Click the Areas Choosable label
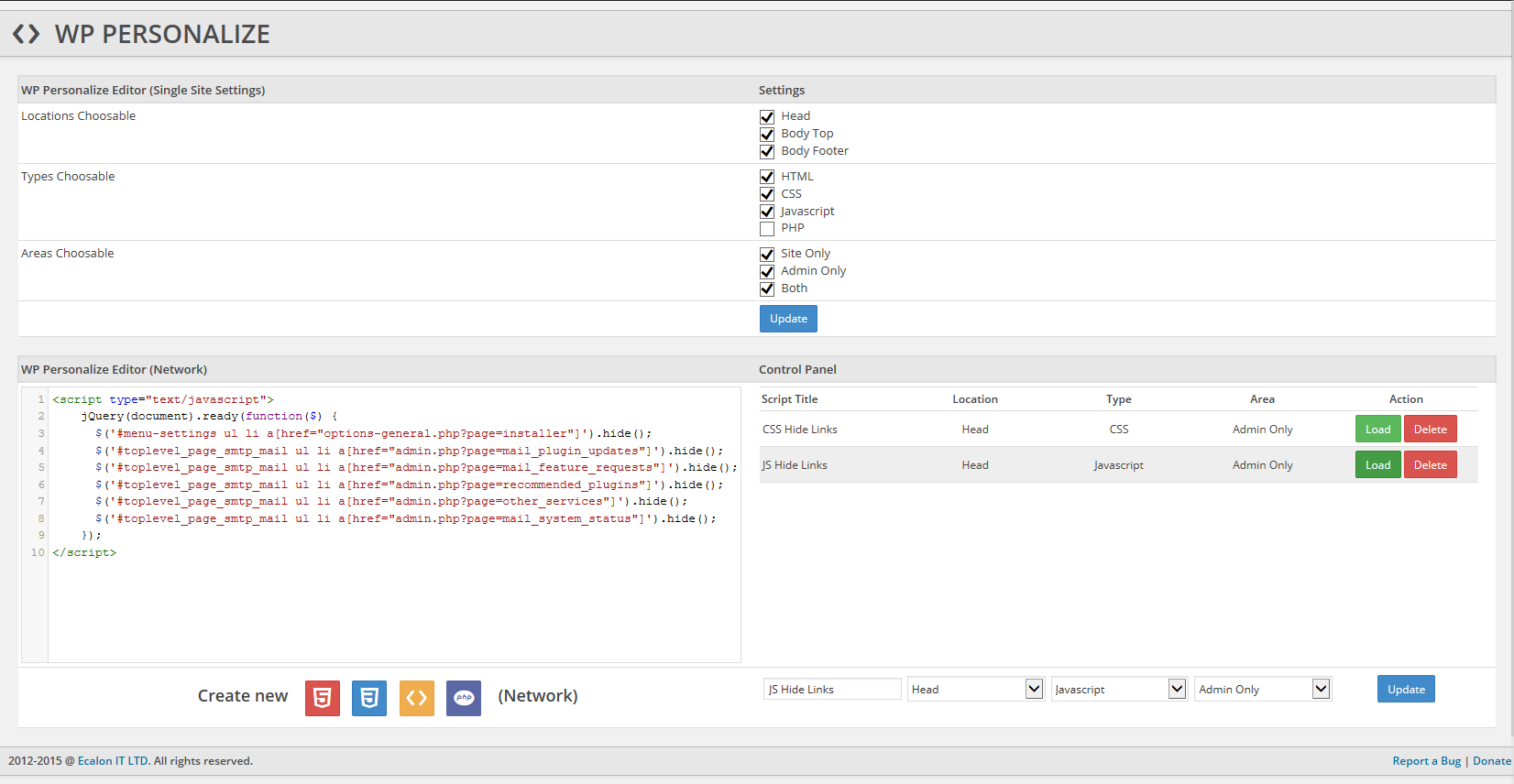The image size is (1514, 784). (68, 254)
